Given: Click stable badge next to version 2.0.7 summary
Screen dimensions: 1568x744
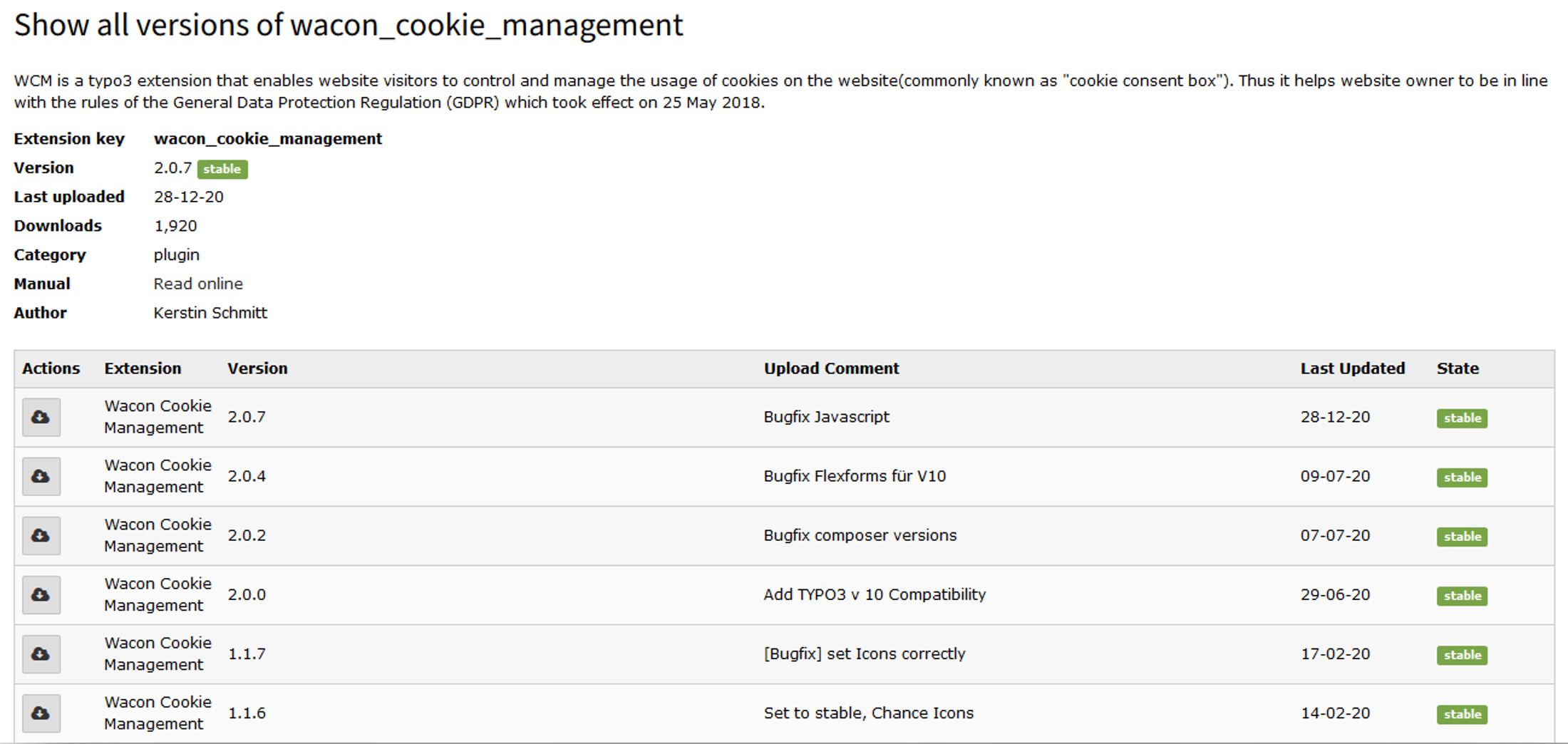Looking at the screenshot, I should 222,169.
